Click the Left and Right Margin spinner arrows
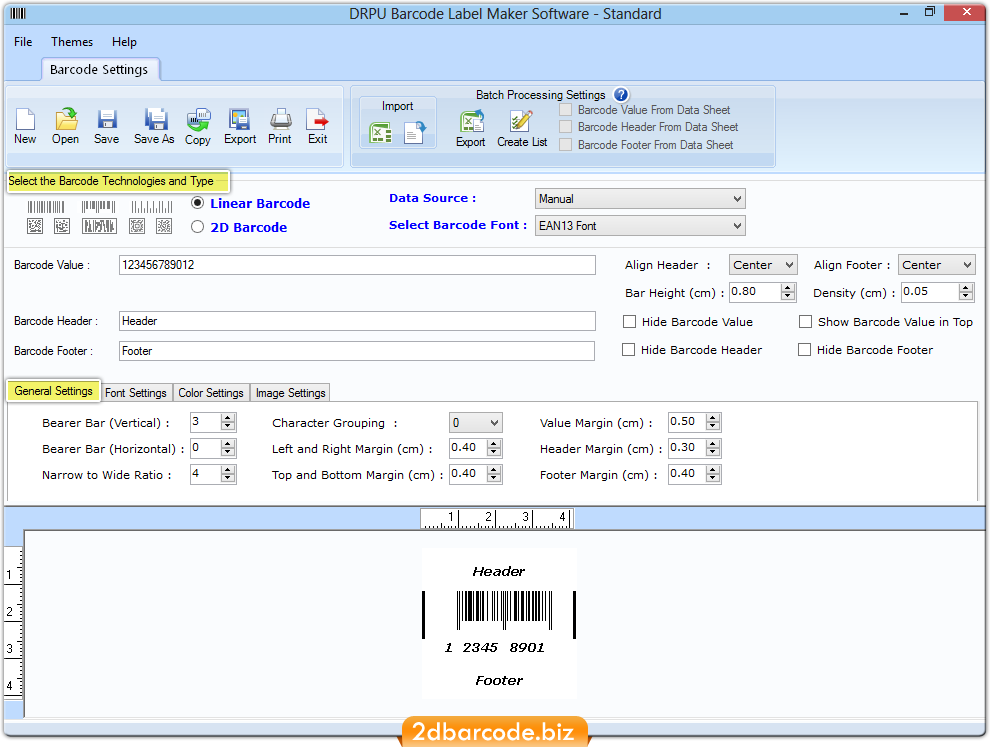Image resolution: width=990 pixels, height=747 pixels. click(494, 448)
